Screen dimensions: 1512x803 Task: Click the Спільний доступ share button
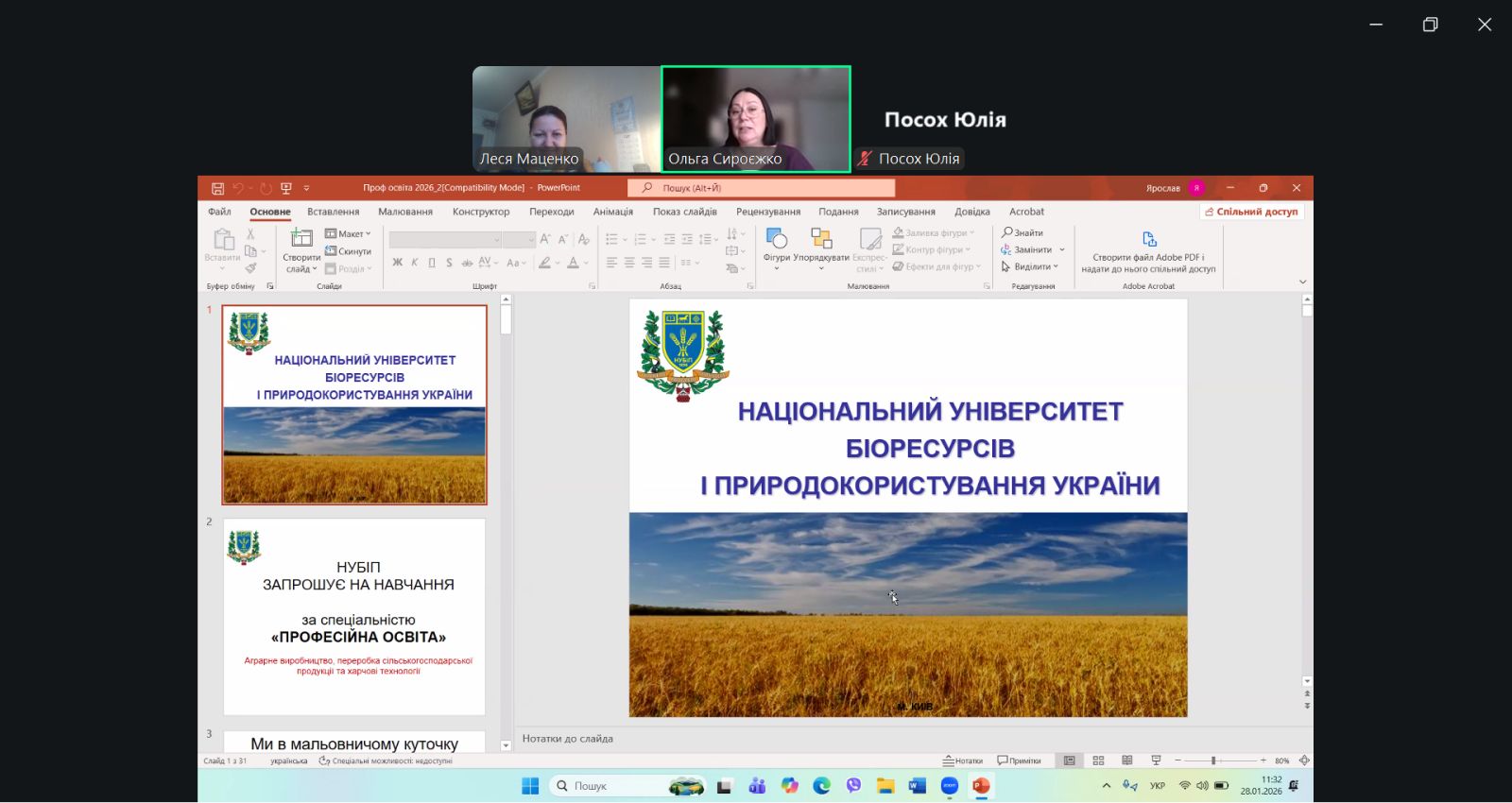point(1251,212)
